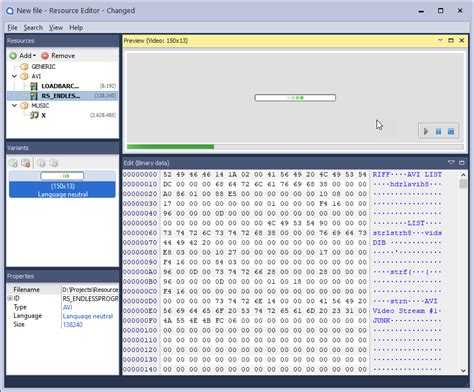Screen dimensions: 474x392
Task: Click the Language neutral property value
Action: coord(88,316)
